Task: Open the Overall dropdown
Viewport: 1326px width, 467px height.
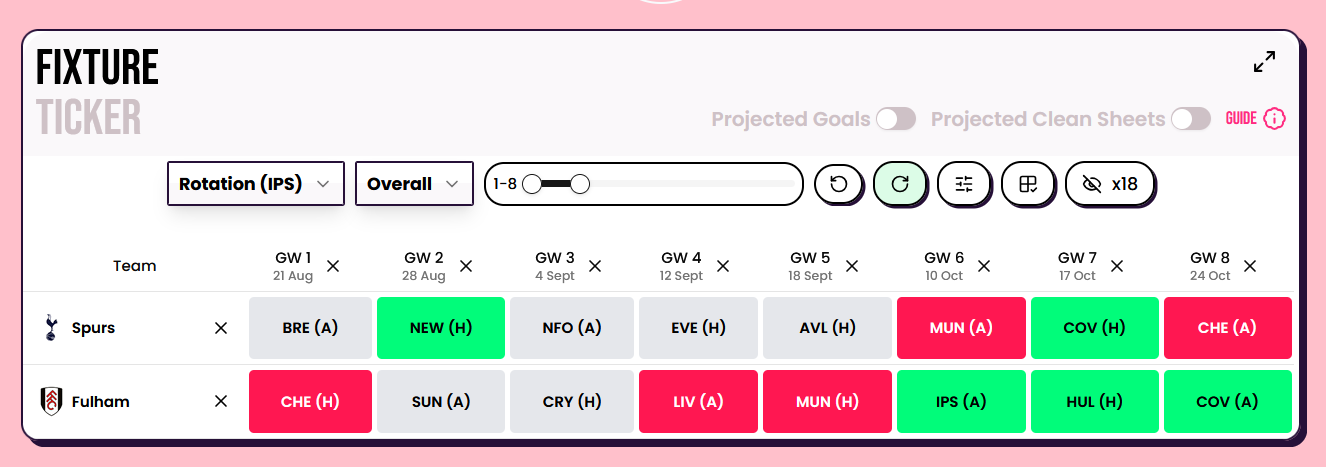Action: tap(414, 184)
